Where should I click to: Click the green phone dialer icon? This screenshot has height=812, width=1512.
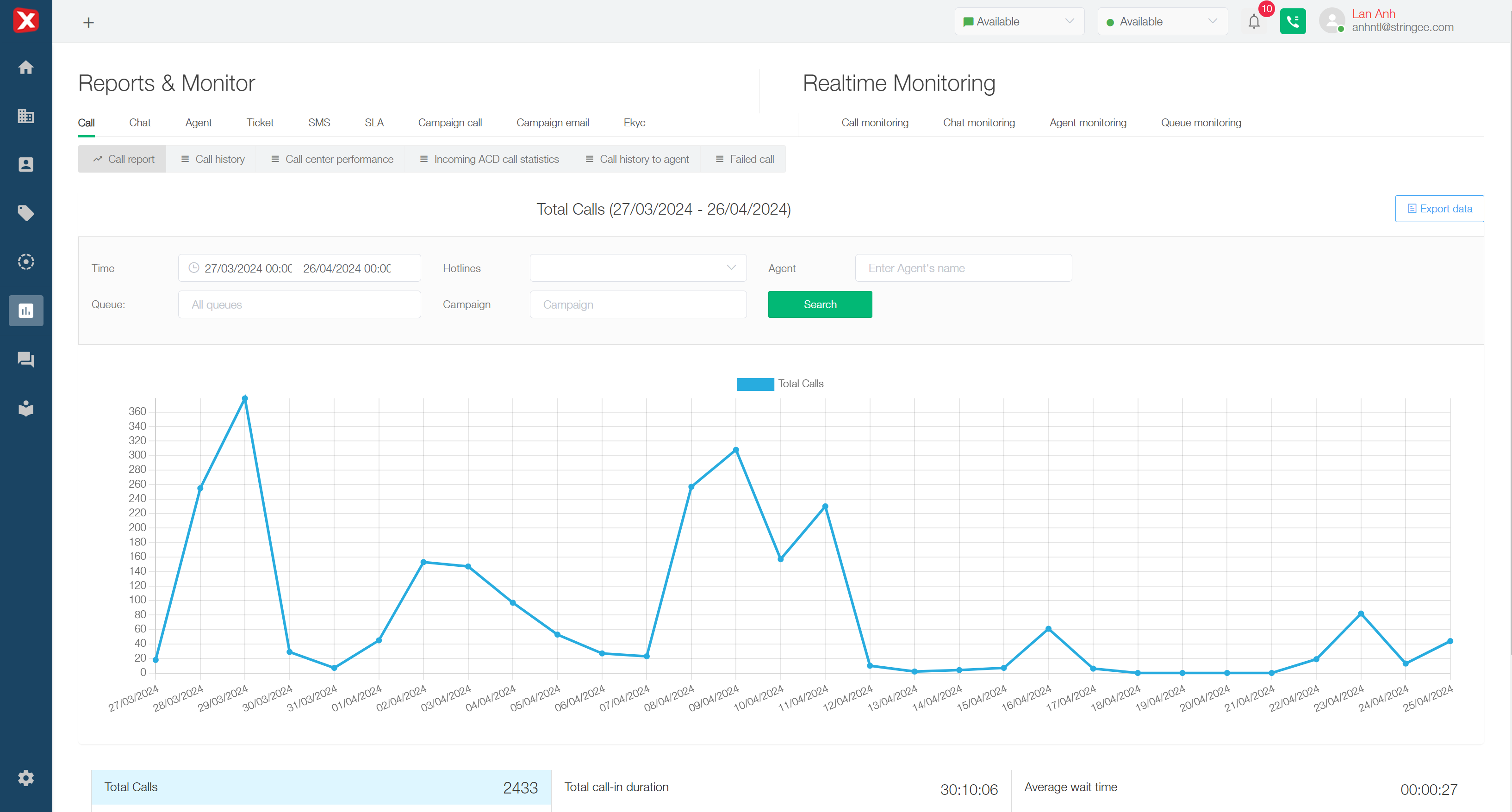click(x=1293, y=22)
